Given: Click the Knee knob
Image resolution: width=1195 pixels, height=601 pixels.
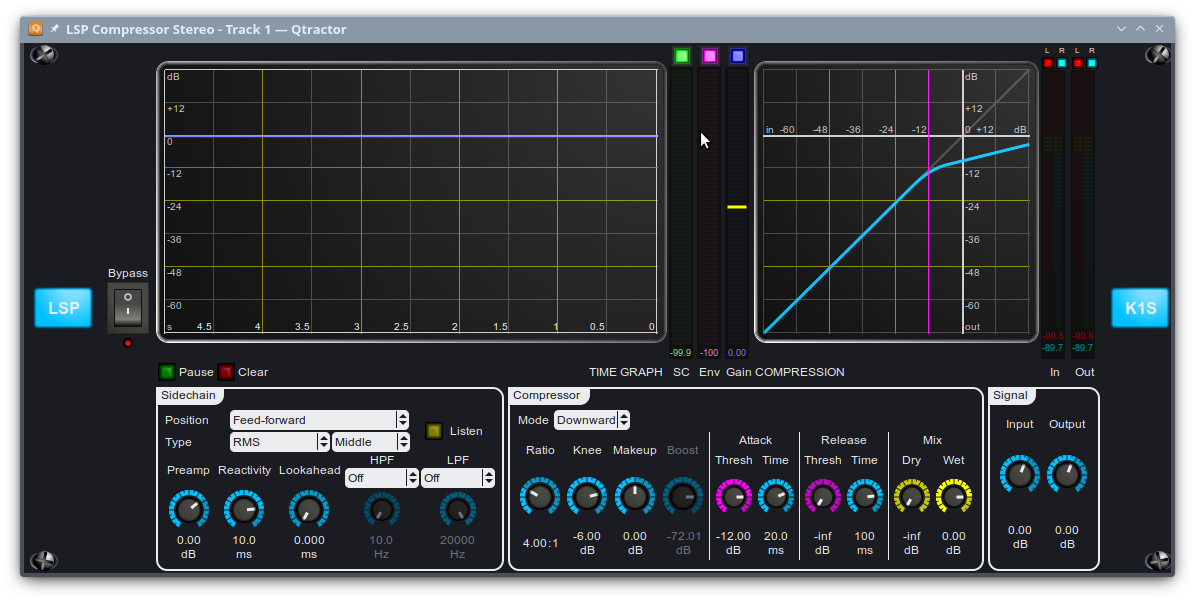Looking at the screenshot, I should (x=587, y=497).
